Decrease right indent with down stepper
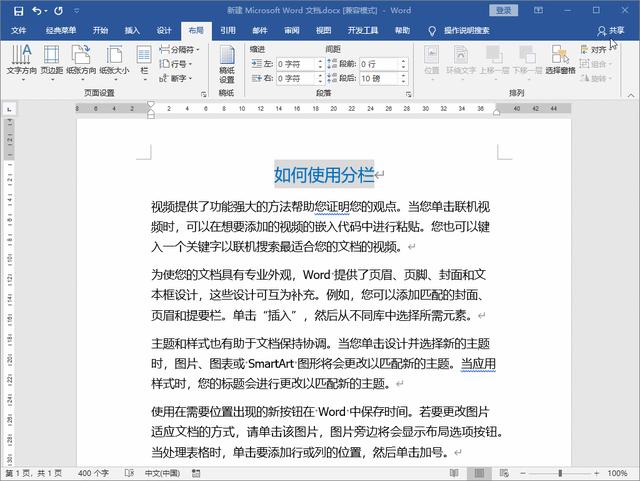 320,81
